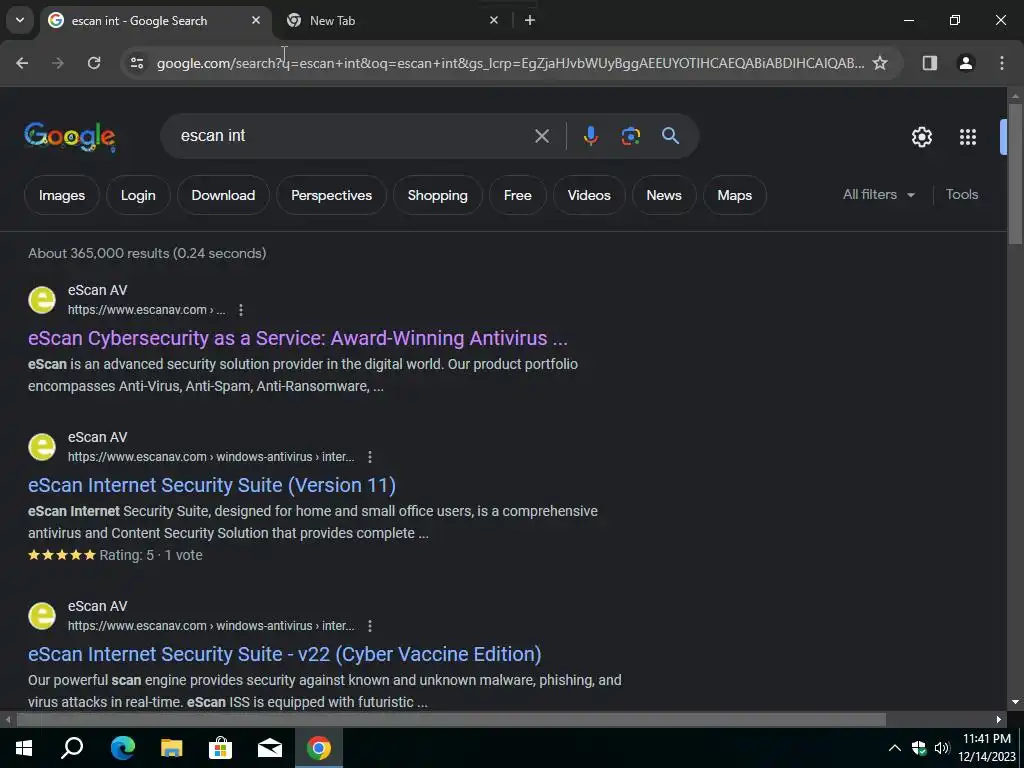Open Chrome side panel
Screen dimensions: 1024x768
[929, 63]
